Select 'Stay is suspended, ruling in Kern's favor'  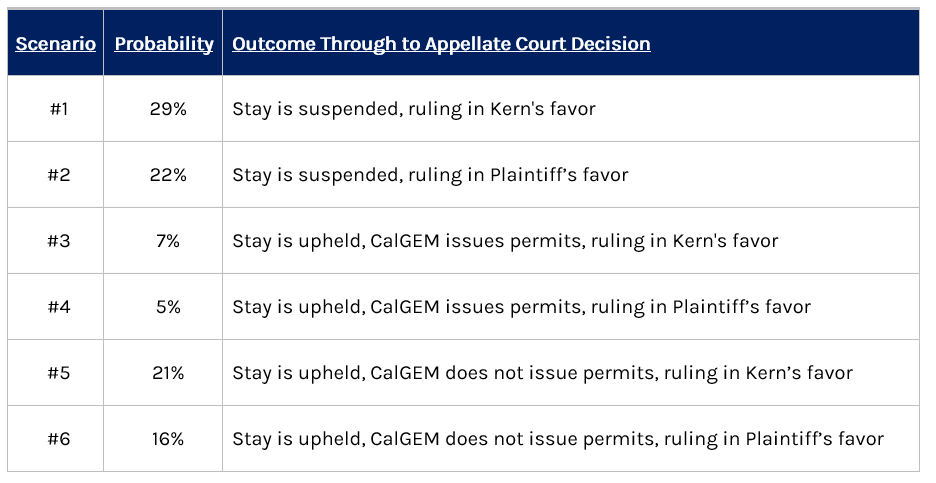(414, 109)
